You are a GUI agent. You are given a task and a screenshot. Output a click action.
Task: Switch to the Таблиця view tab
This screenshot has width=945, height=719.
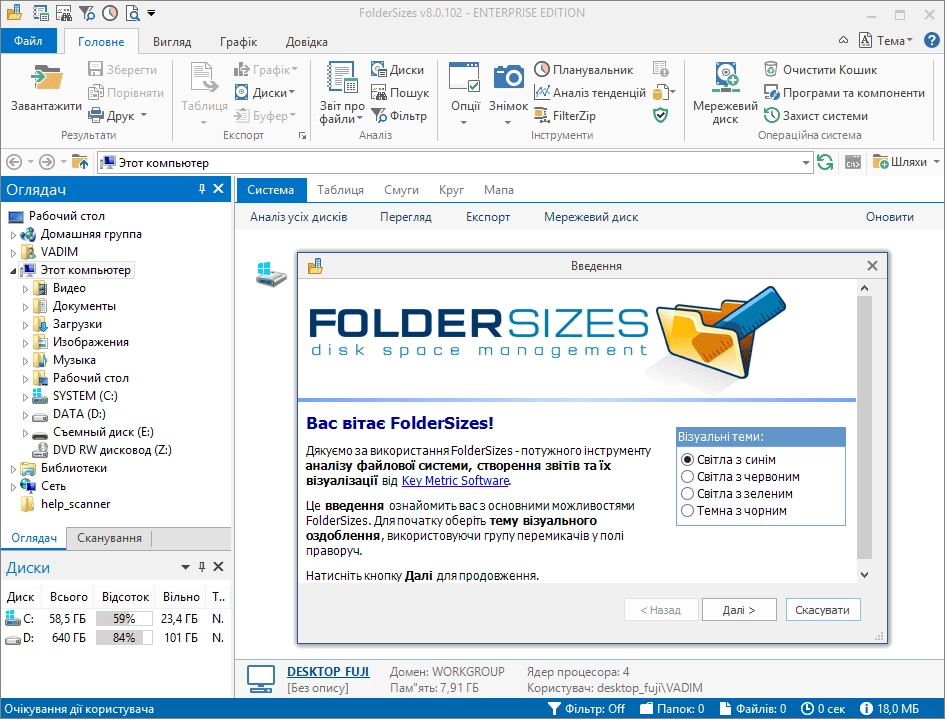pos(340,190)
